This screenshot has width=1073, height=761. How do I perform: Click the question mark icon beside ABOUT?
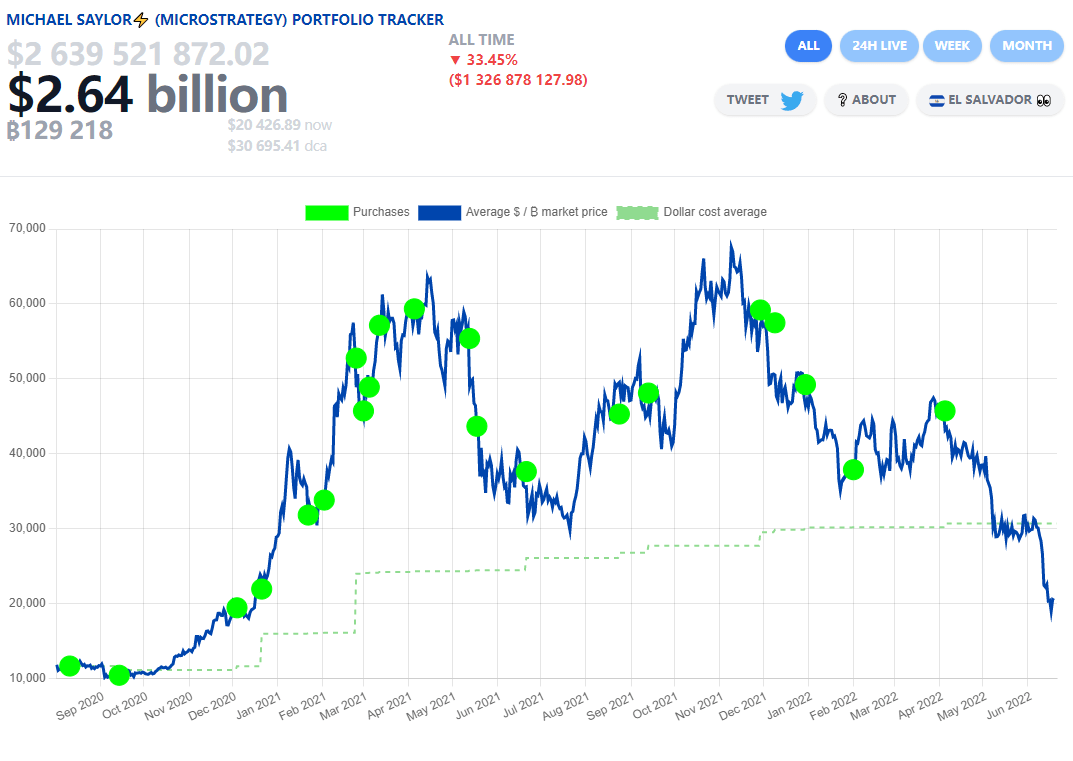point(842,100)
